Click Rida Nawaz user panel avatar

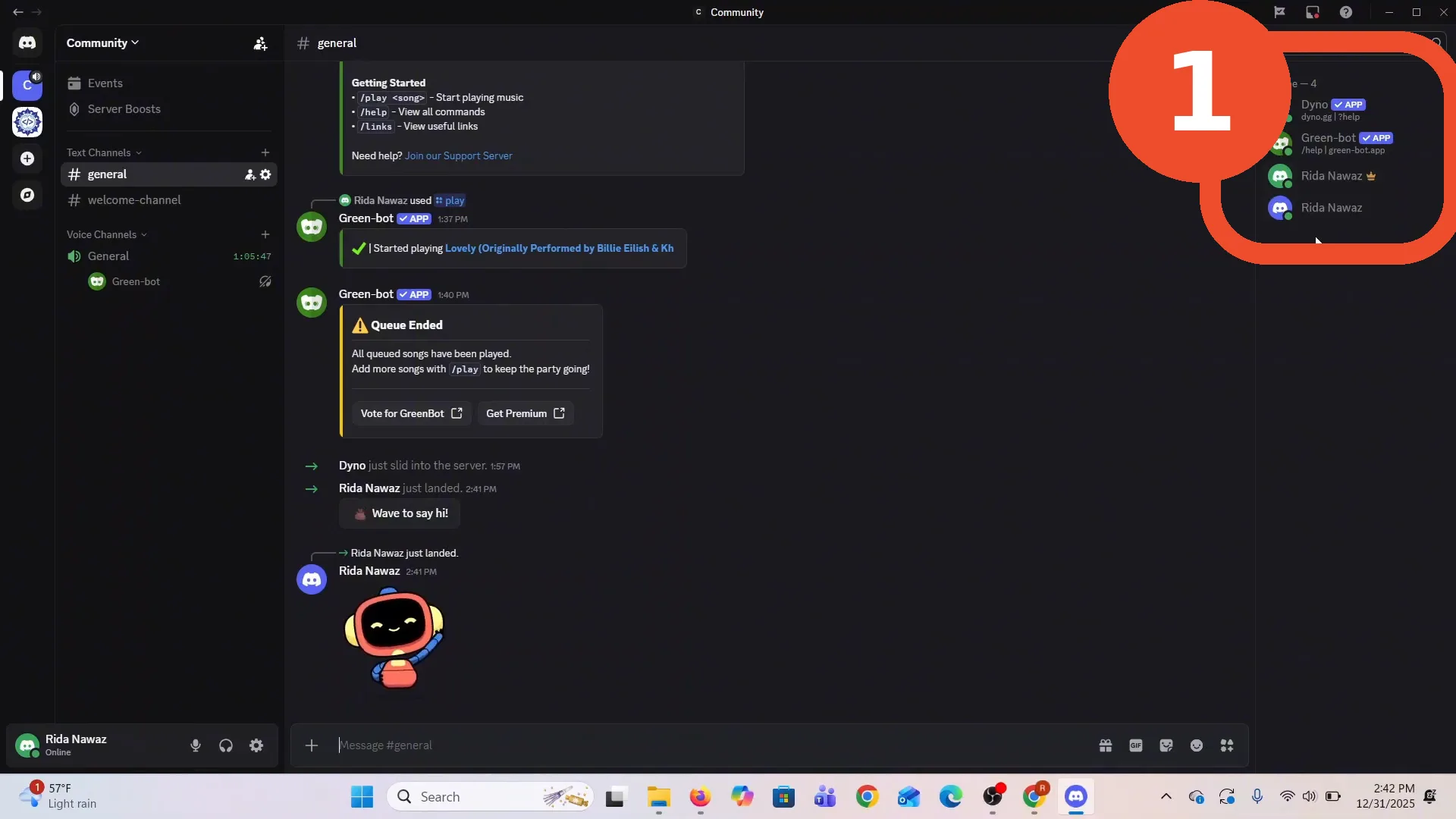[x=27, y=745]
